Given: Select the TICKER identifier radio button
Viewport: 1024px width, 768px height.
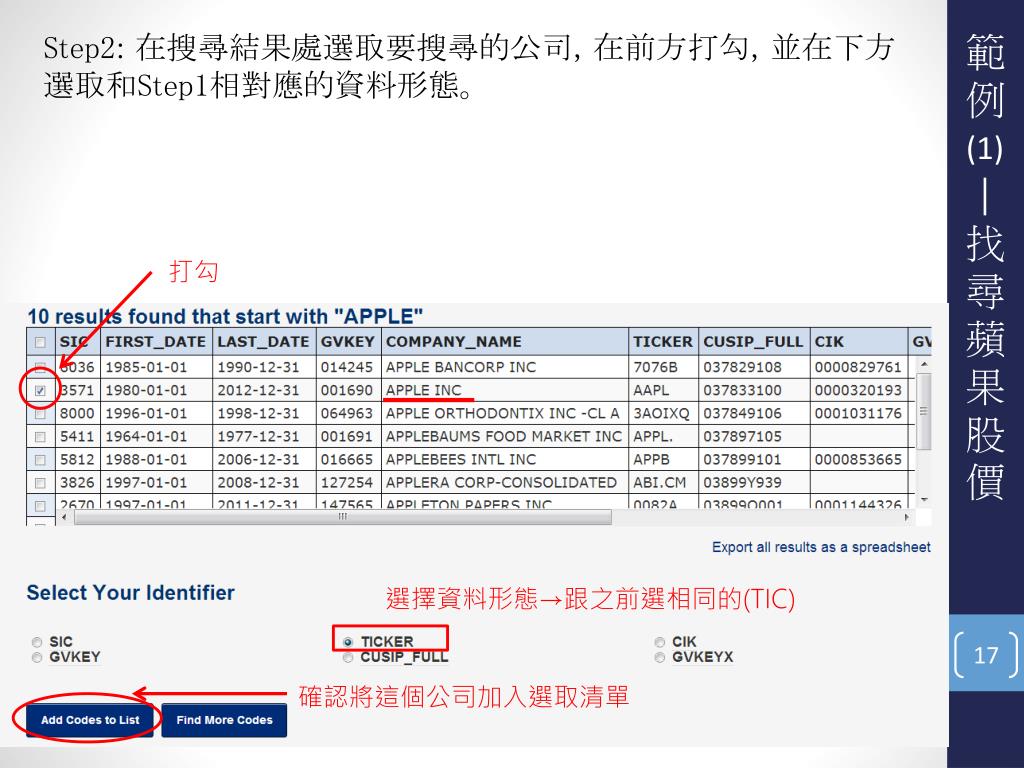Looking at the screenshot, I should tap(348, 642).
